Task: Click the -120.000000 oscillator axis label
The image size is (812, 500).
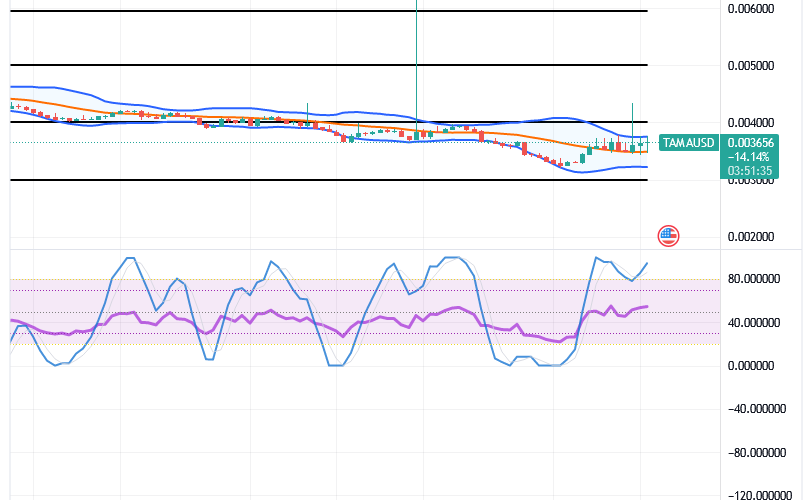Action: [760, 495]
